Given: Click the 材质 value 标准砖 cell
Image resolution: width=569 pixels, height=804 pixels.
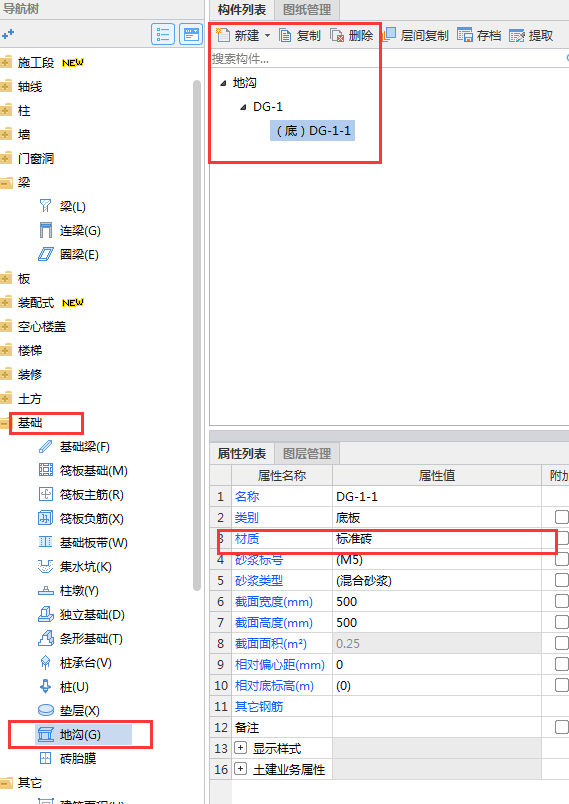Looking at the screenshot, I should pyautogui.click(x=437, y=538).
